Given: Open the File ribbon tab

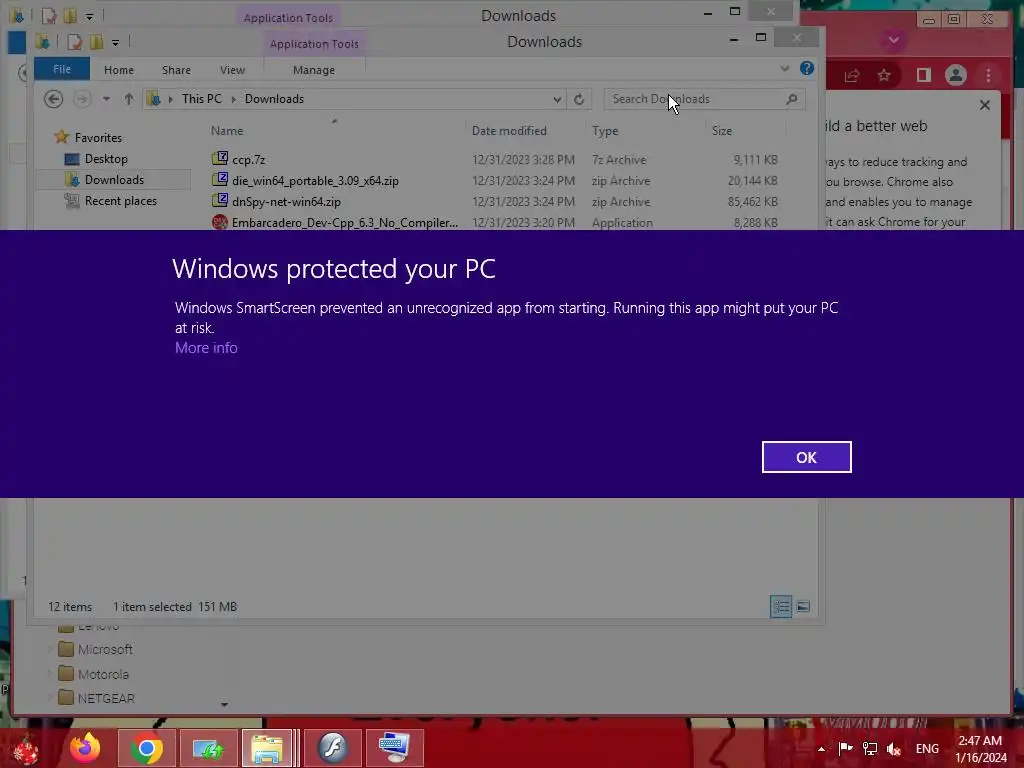Looking at the screenshot, I should coord(62,69).
